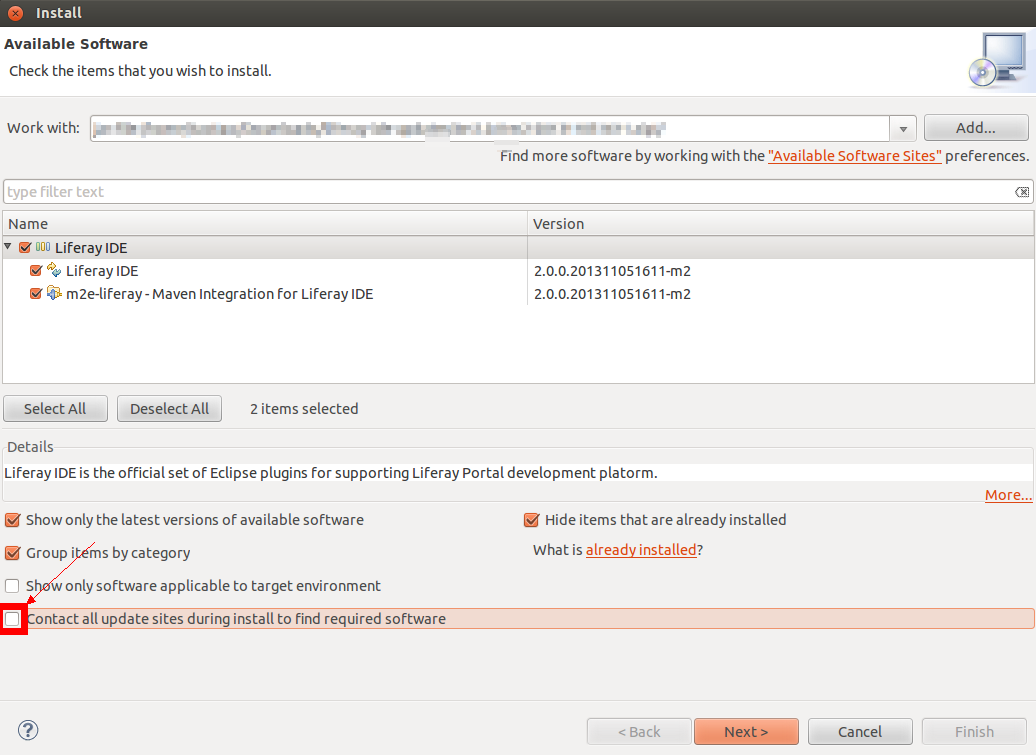The width and height of the screenshot is (1036, 755).
Task: Open the Available Software Sites link
Action: point(854,156)
